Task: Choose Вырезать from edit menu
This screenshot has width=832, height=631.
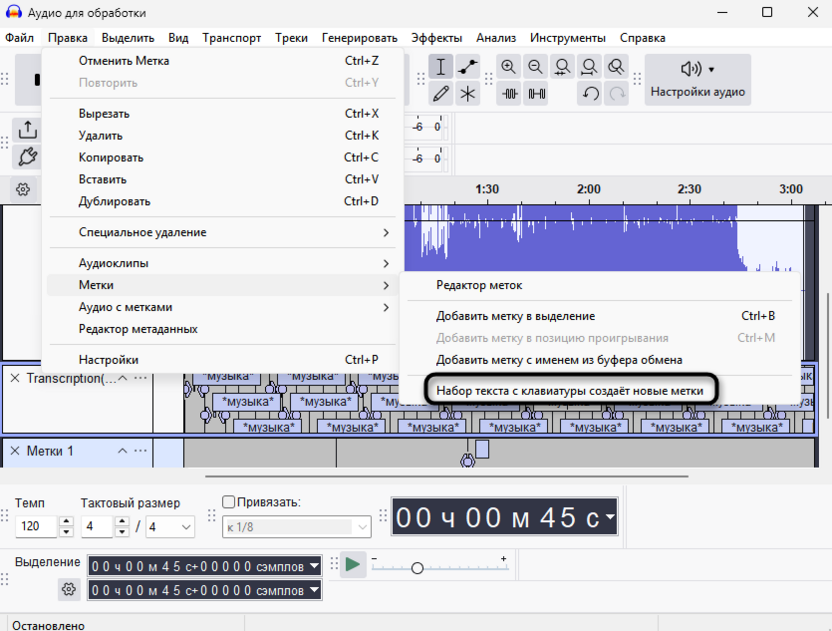Action: (x=222, y=114)
